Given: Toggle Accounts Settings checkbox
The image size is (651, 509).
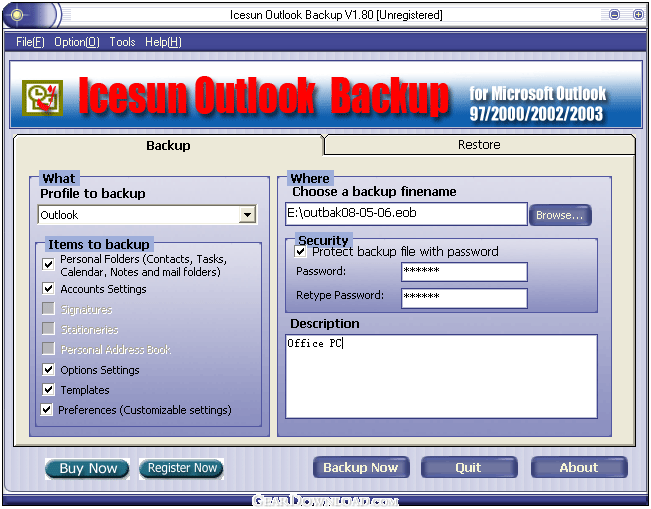Looking at the screenshot, I should (48, 288).
